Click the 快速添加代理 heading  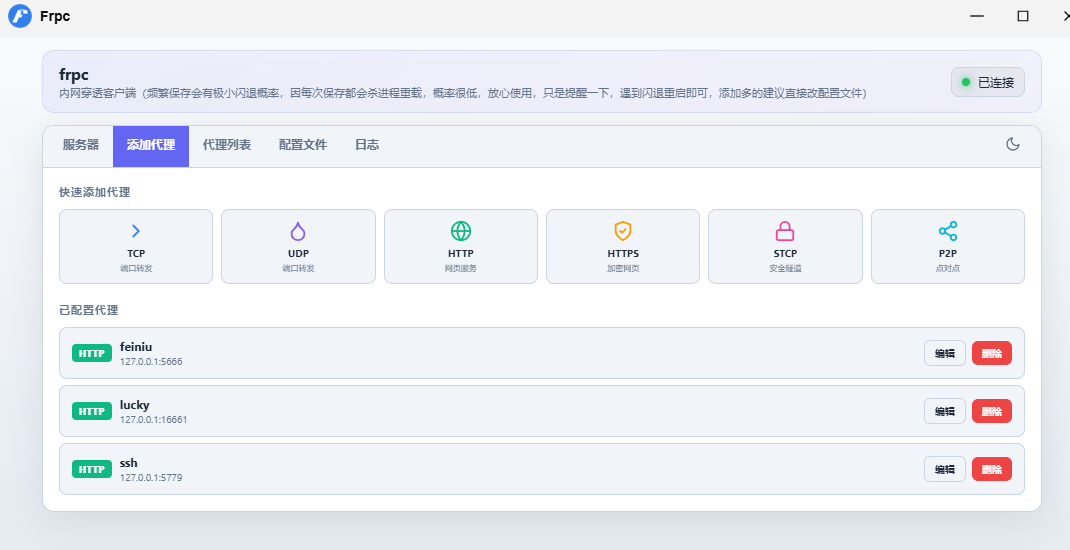coord(94,192)
